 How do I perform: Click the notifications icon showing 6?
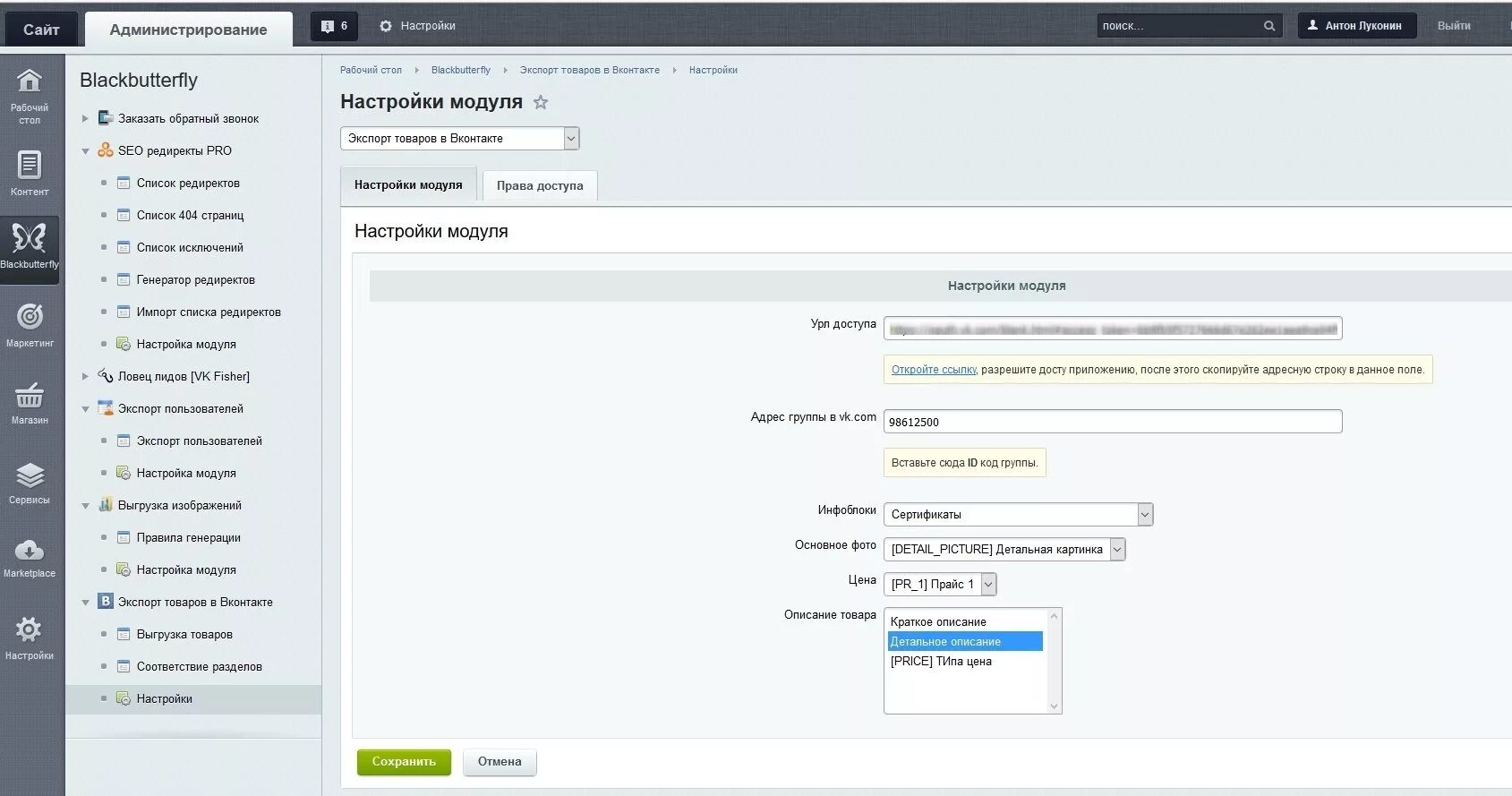[334, 26]
